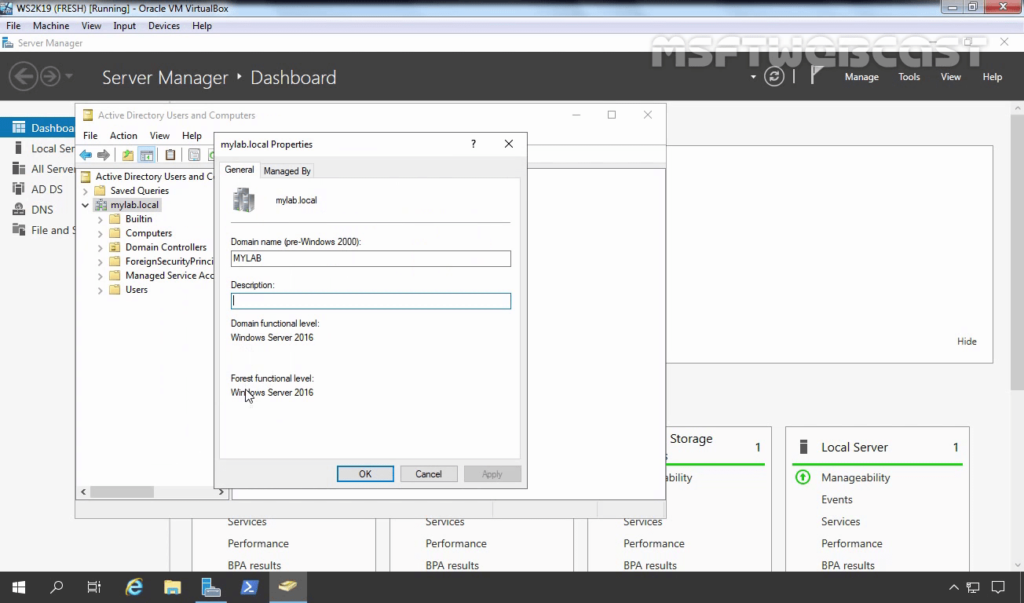Show hidden system tray icons

click(953, 587)
